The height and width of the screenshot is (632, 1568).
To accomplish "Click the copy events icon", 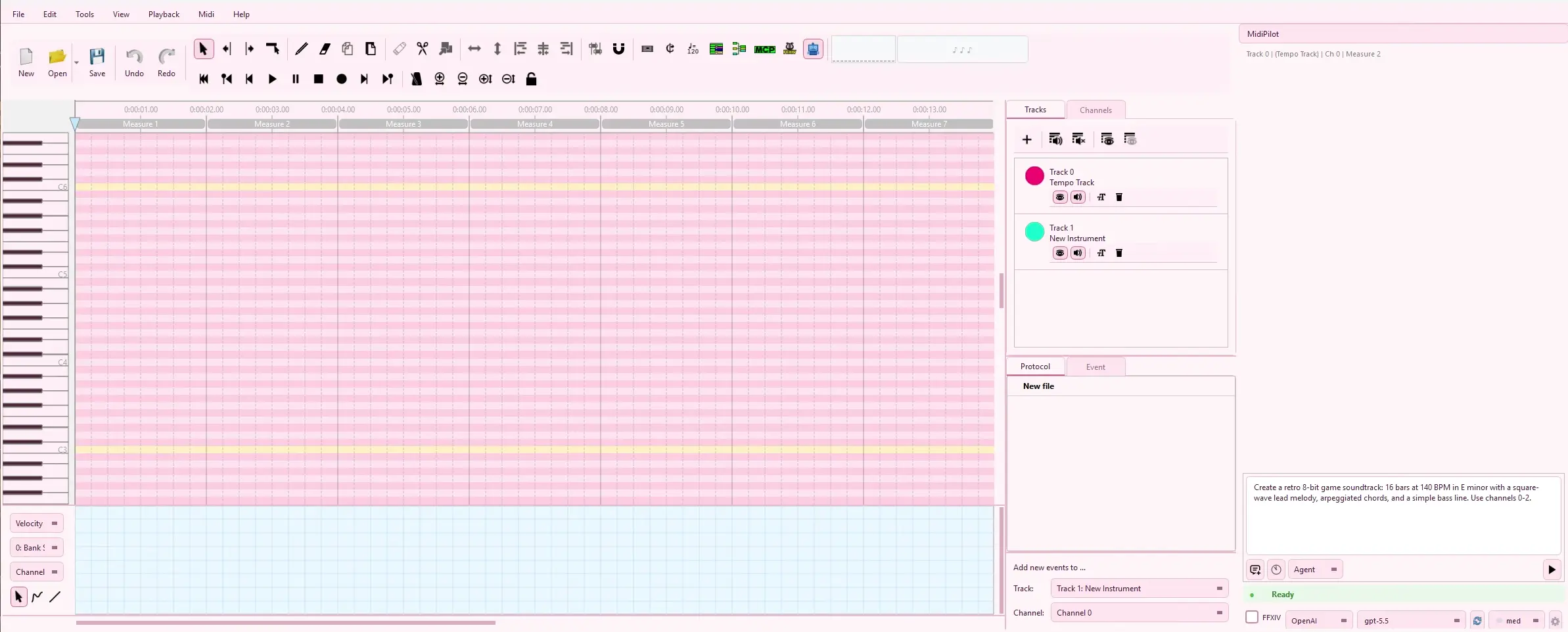I will pos(348,49).
